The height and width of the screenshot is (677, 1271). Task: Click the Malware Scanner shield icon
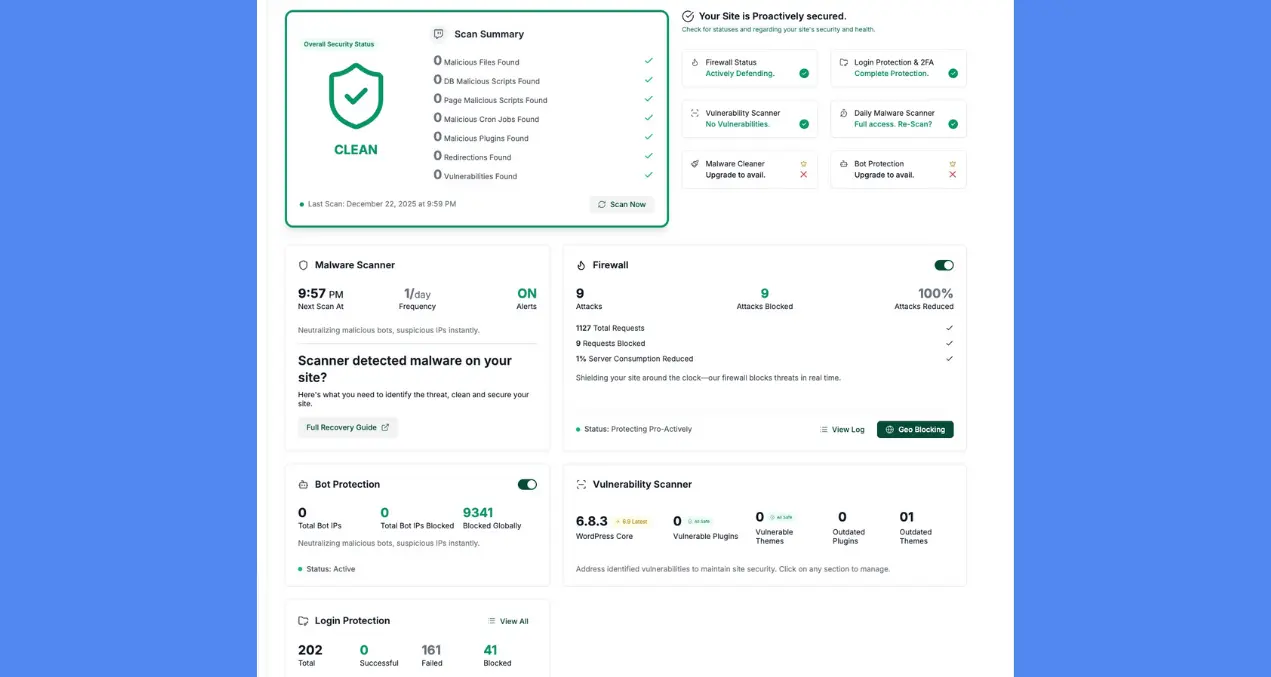(x=303, y=265)
